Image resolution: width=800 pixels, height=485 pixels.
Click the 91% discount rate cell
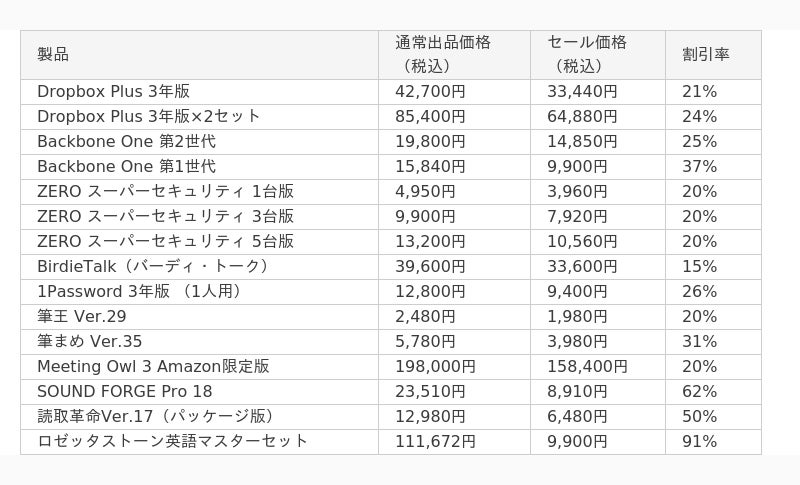[713, 442]
